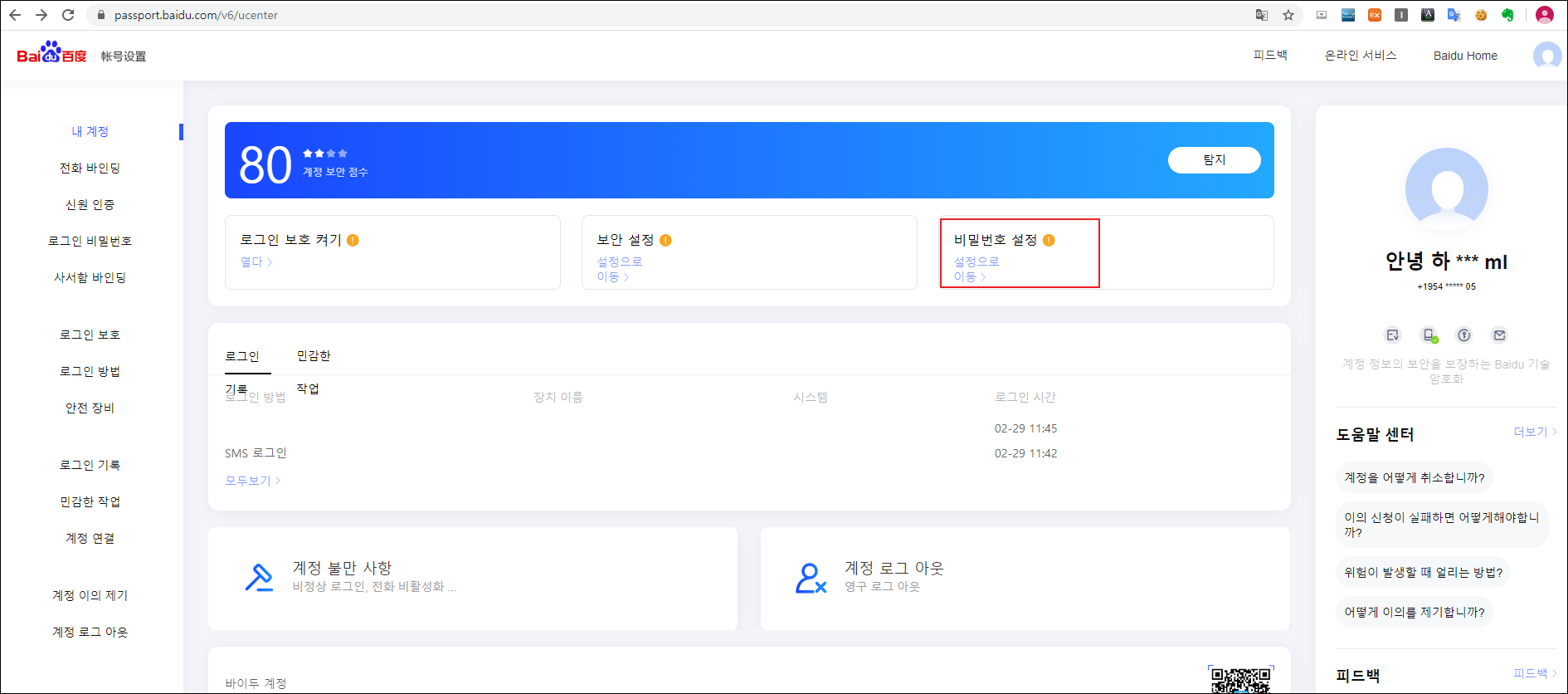Image resolution: width=1568 pixels, height=694 pixels.
Task: Open the blue dictionary tooltip extension
Action: tap(1348, 15)
